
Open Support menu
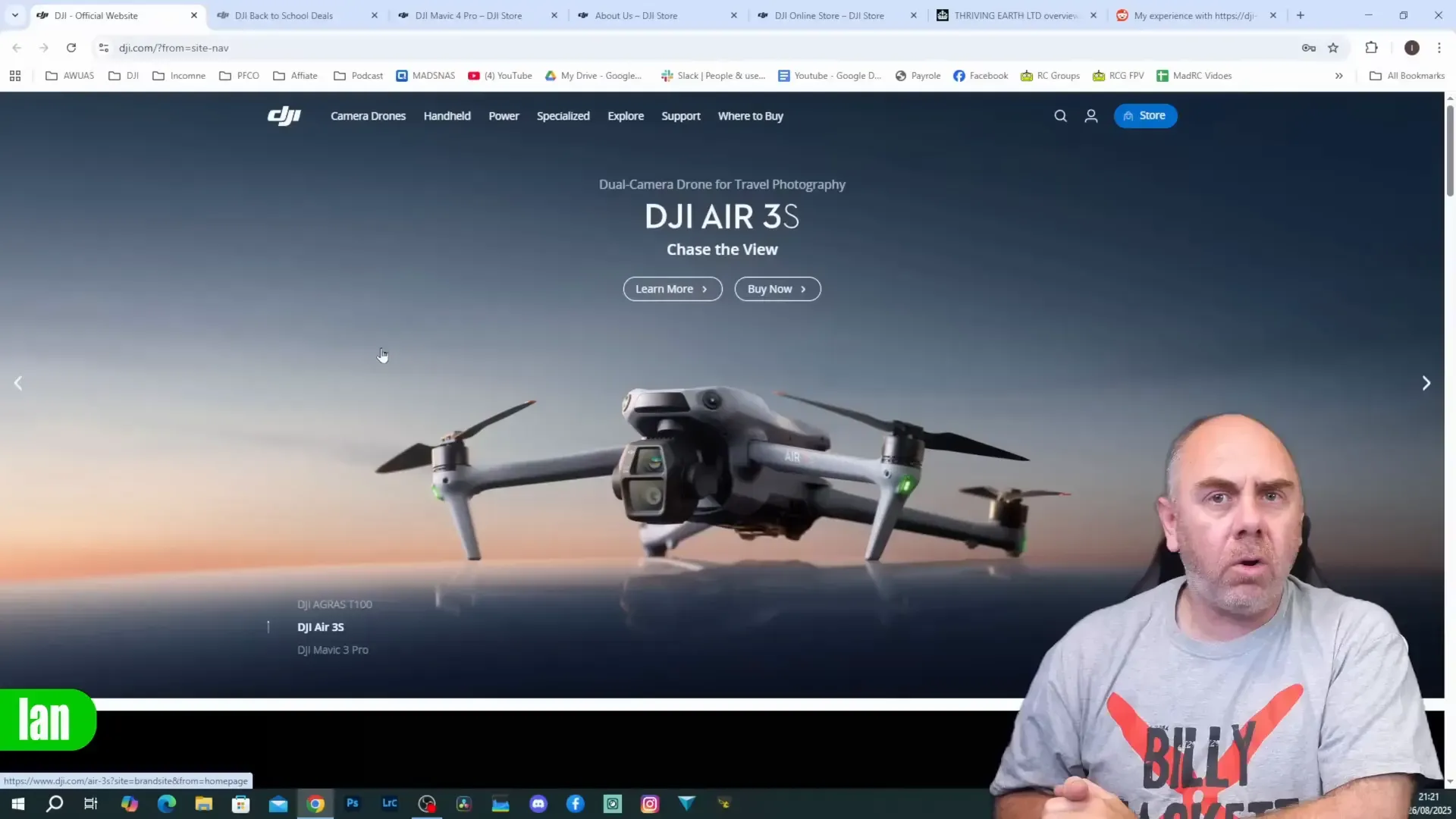[681, 116]
